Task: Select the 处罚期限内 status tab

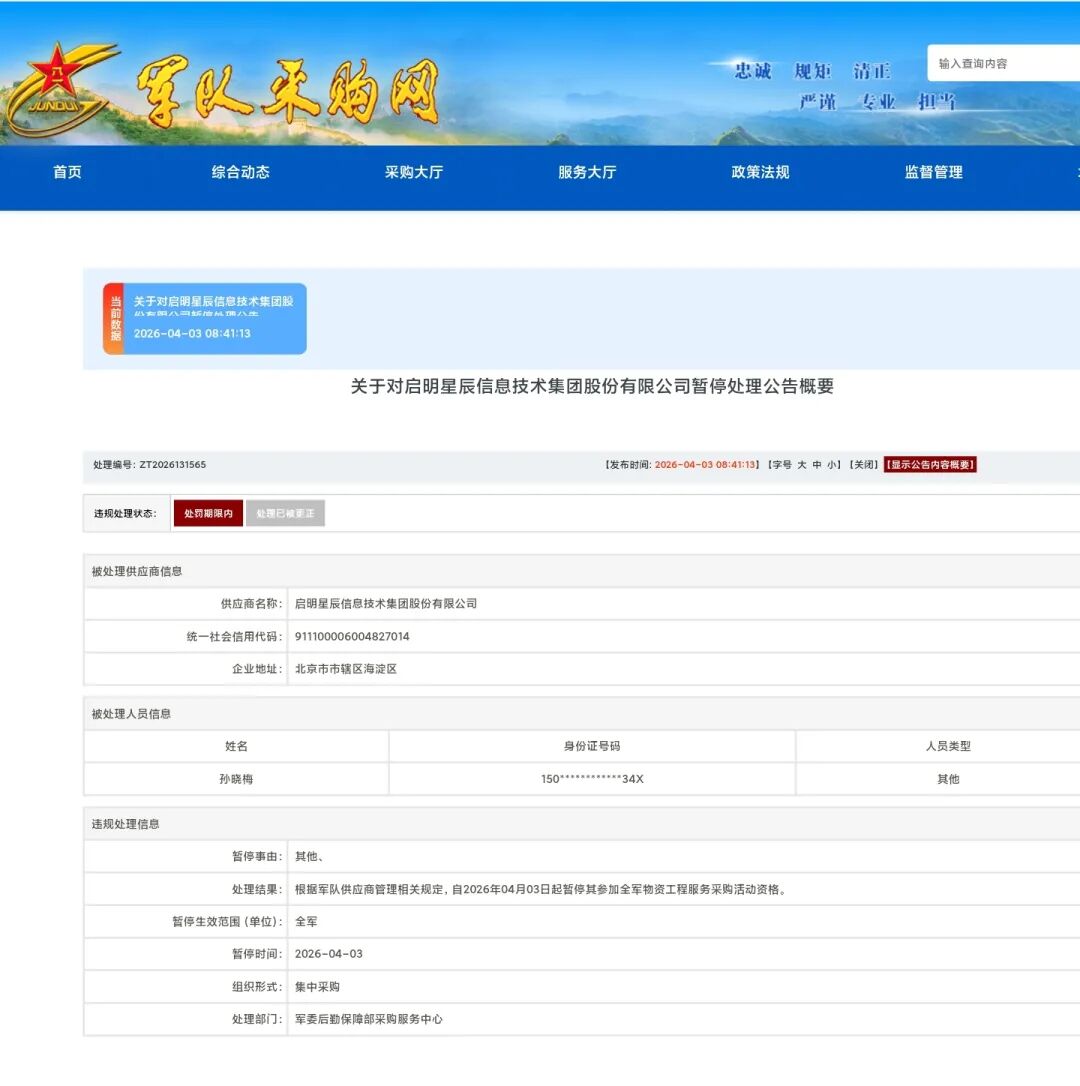Action: 208,514
